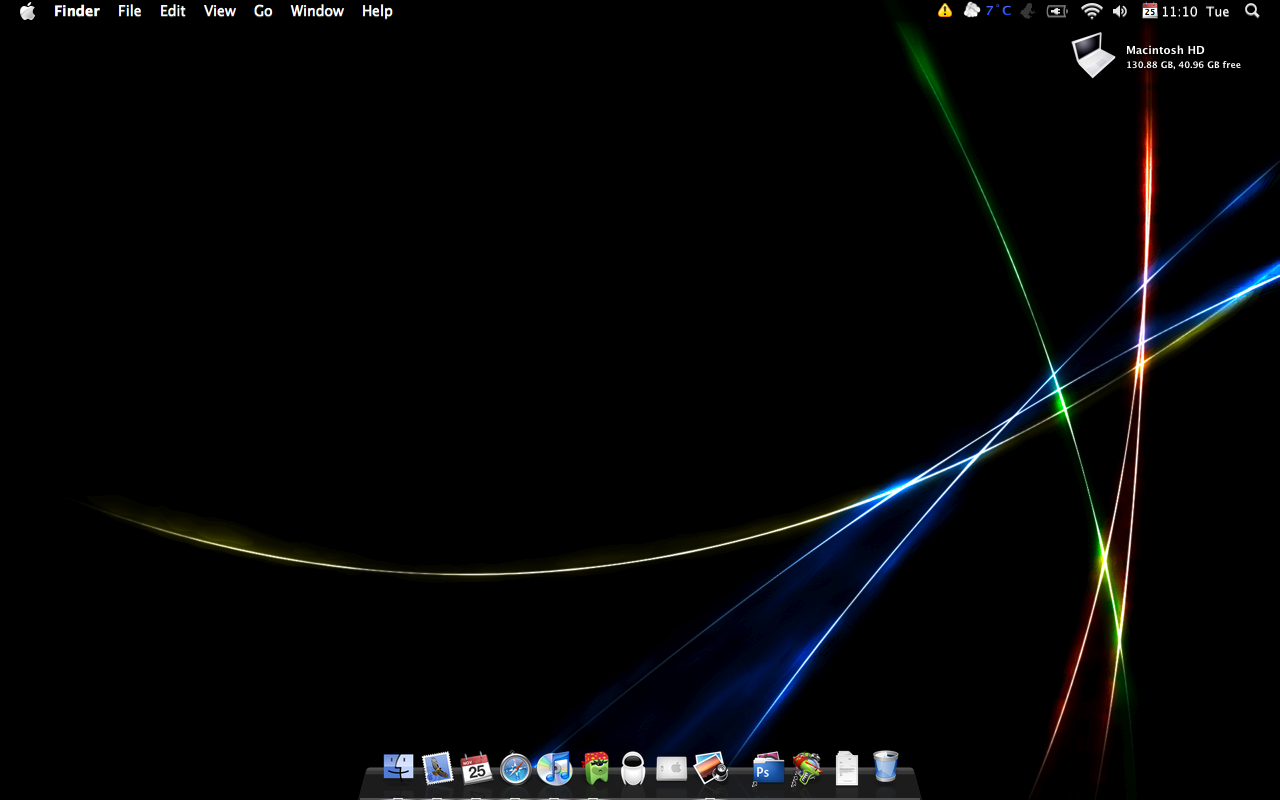1280x800 pixels.
Task: Open the Window menu
Action: point(317,11)
